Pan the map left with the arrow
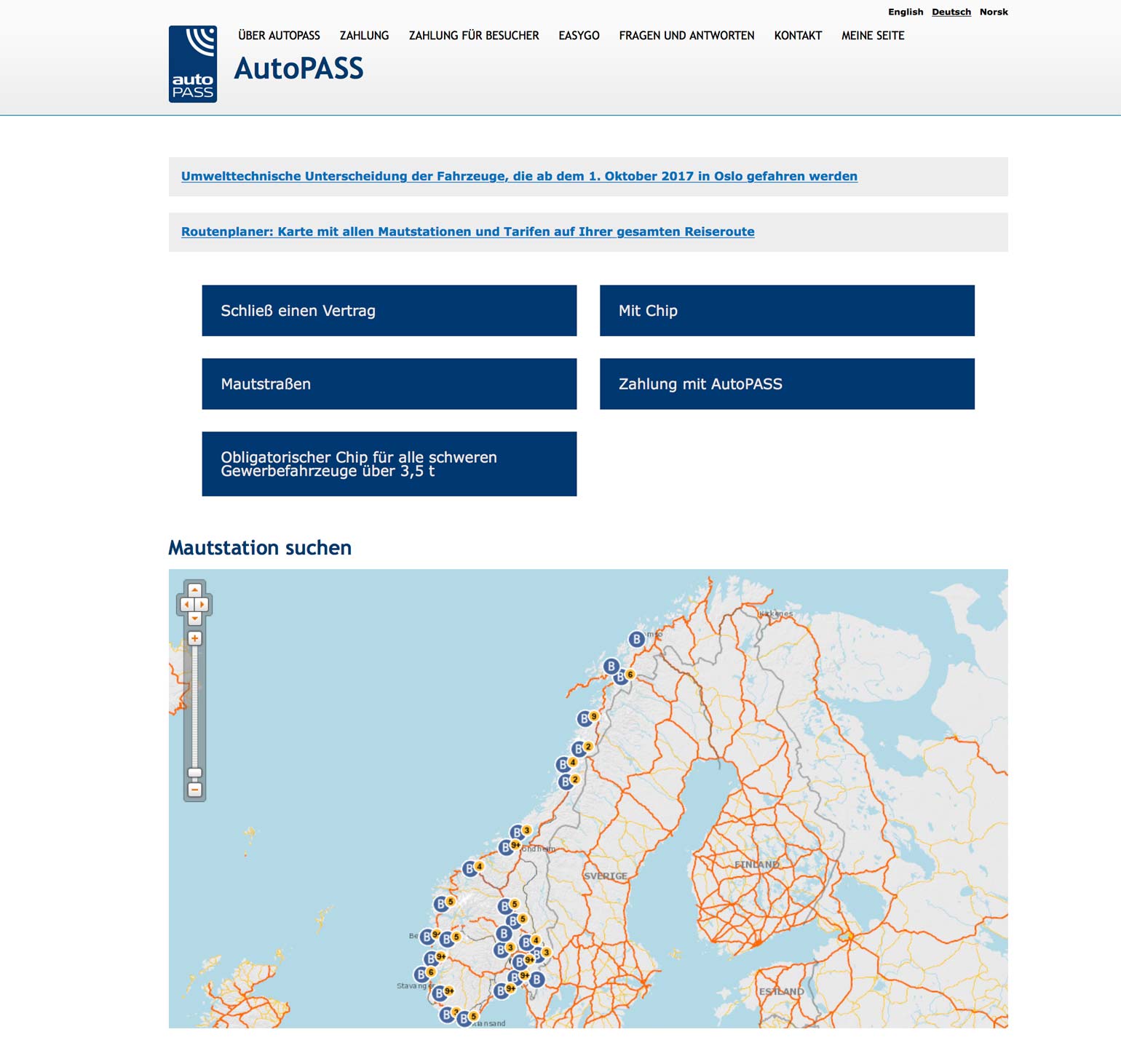 pyautogui.click(x=186, y=604)
